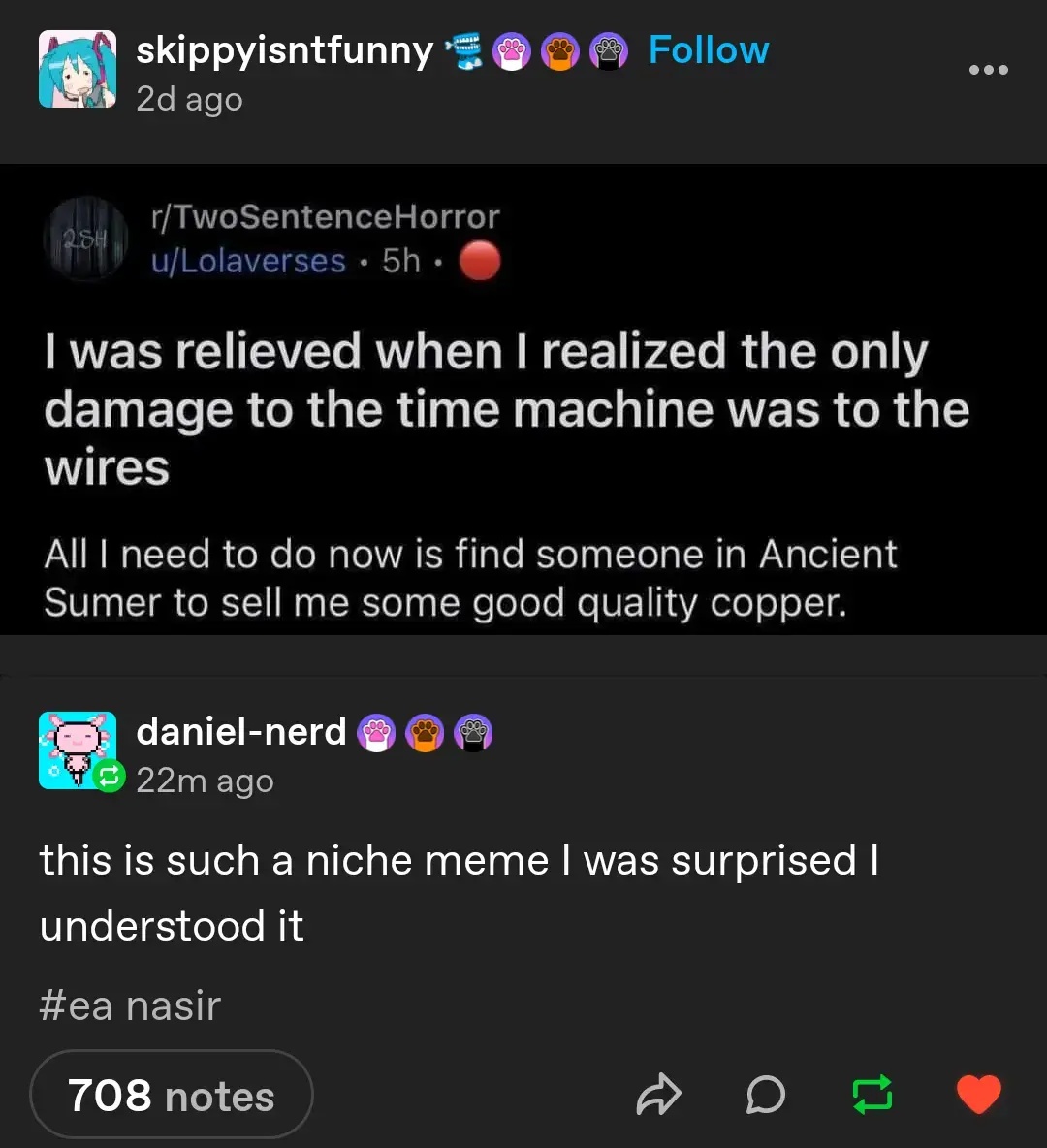Unlike the post with the red heart

[978, 1096]
